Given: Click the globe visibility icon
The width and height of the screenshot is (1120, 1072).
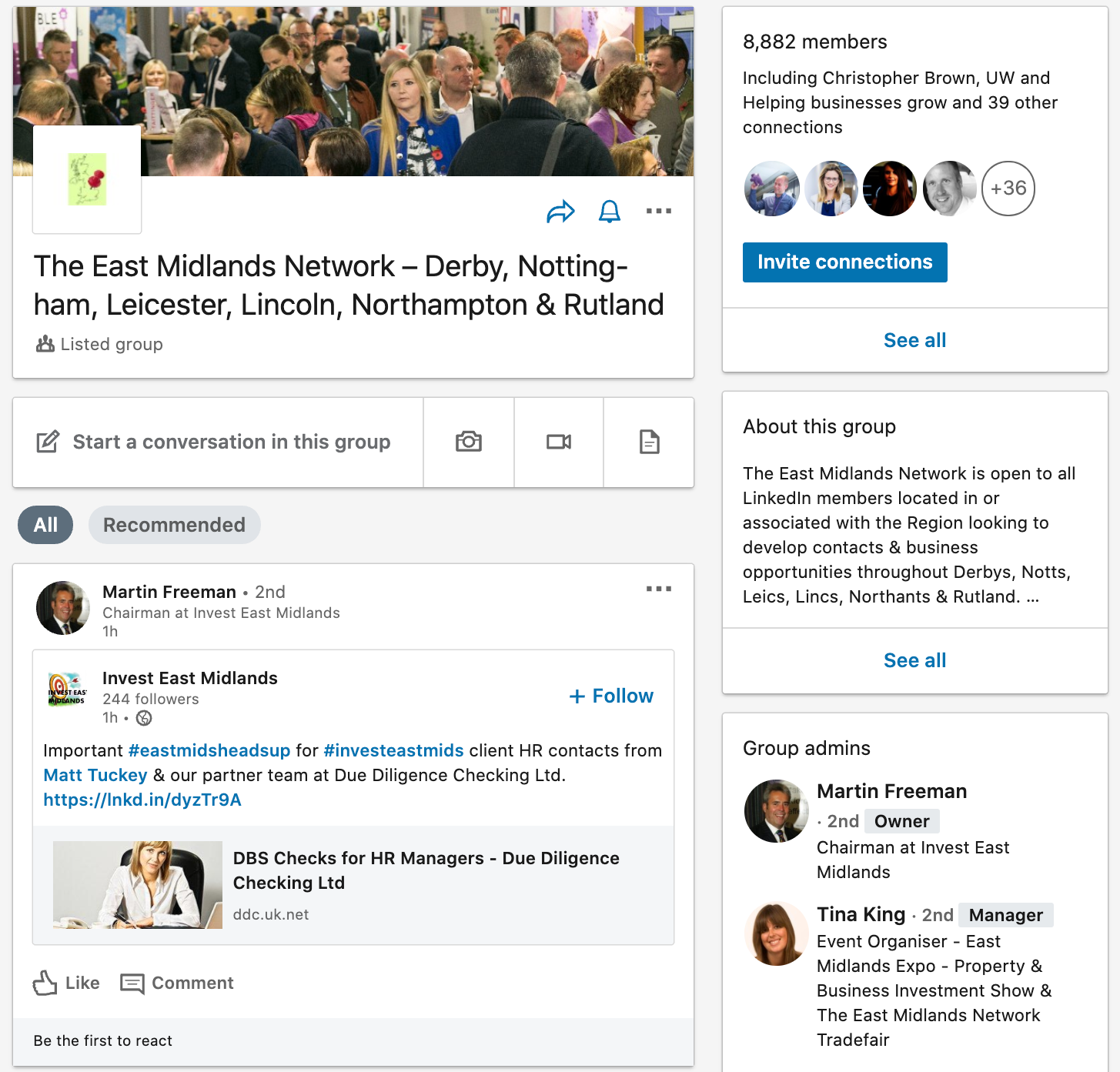Looking at the screenshot, I should [x=144, y=718].
